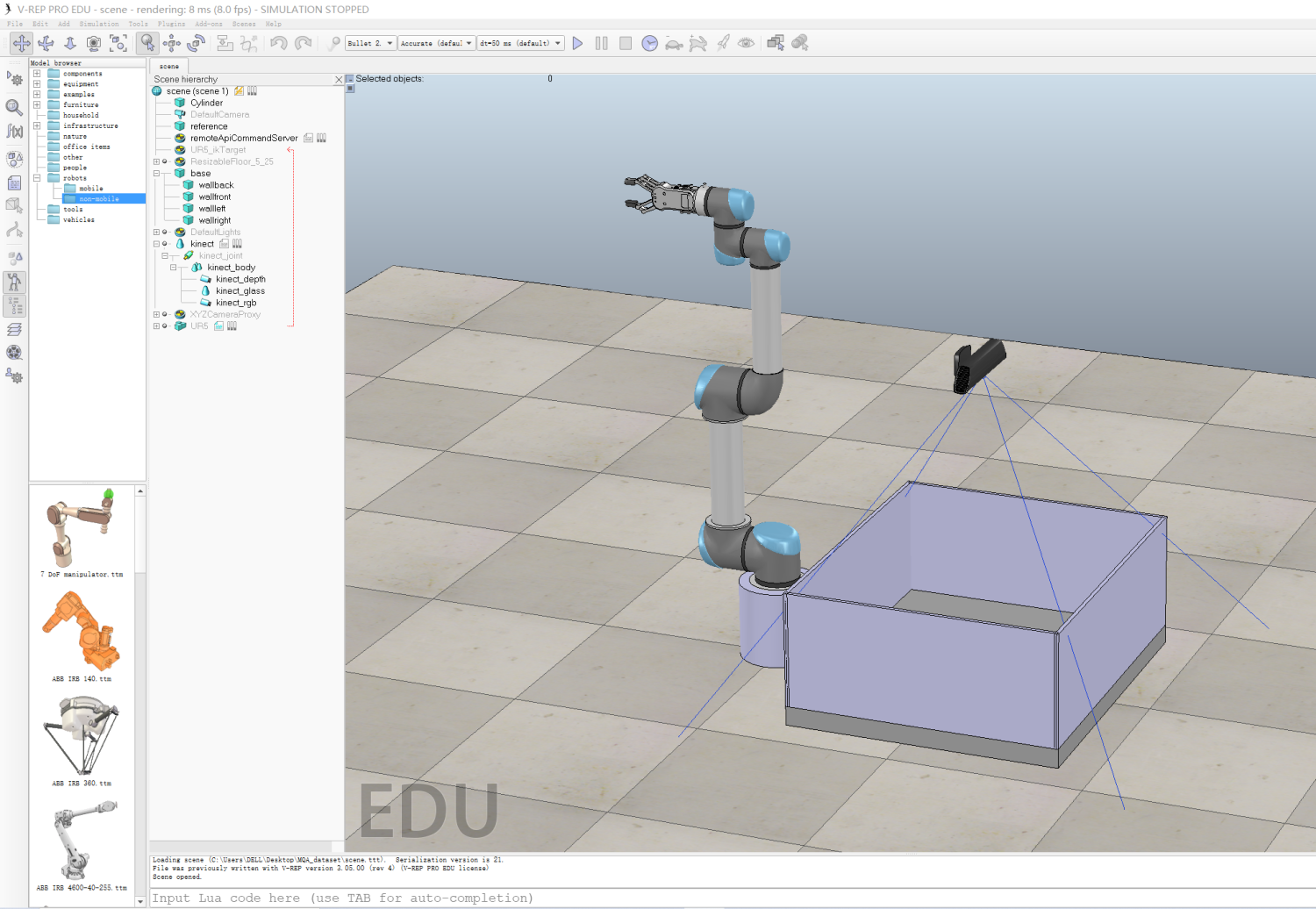The width and height of the screenshot is (1316, 909).
Task: Open object properties magnifier icon
Action: click(x=14, y=107)
